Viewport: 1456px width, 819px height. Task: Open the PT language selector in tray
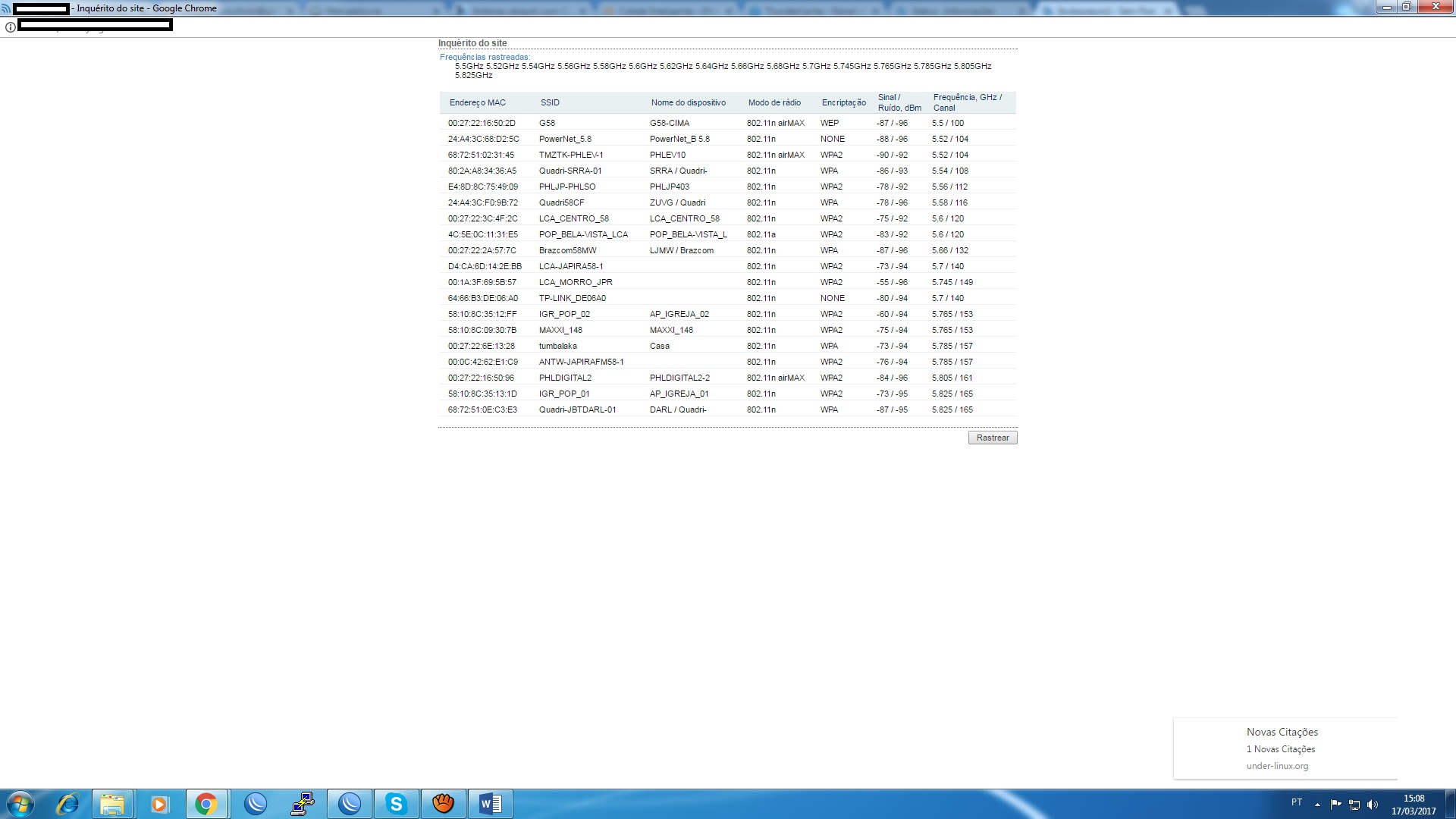point(1296,802)
